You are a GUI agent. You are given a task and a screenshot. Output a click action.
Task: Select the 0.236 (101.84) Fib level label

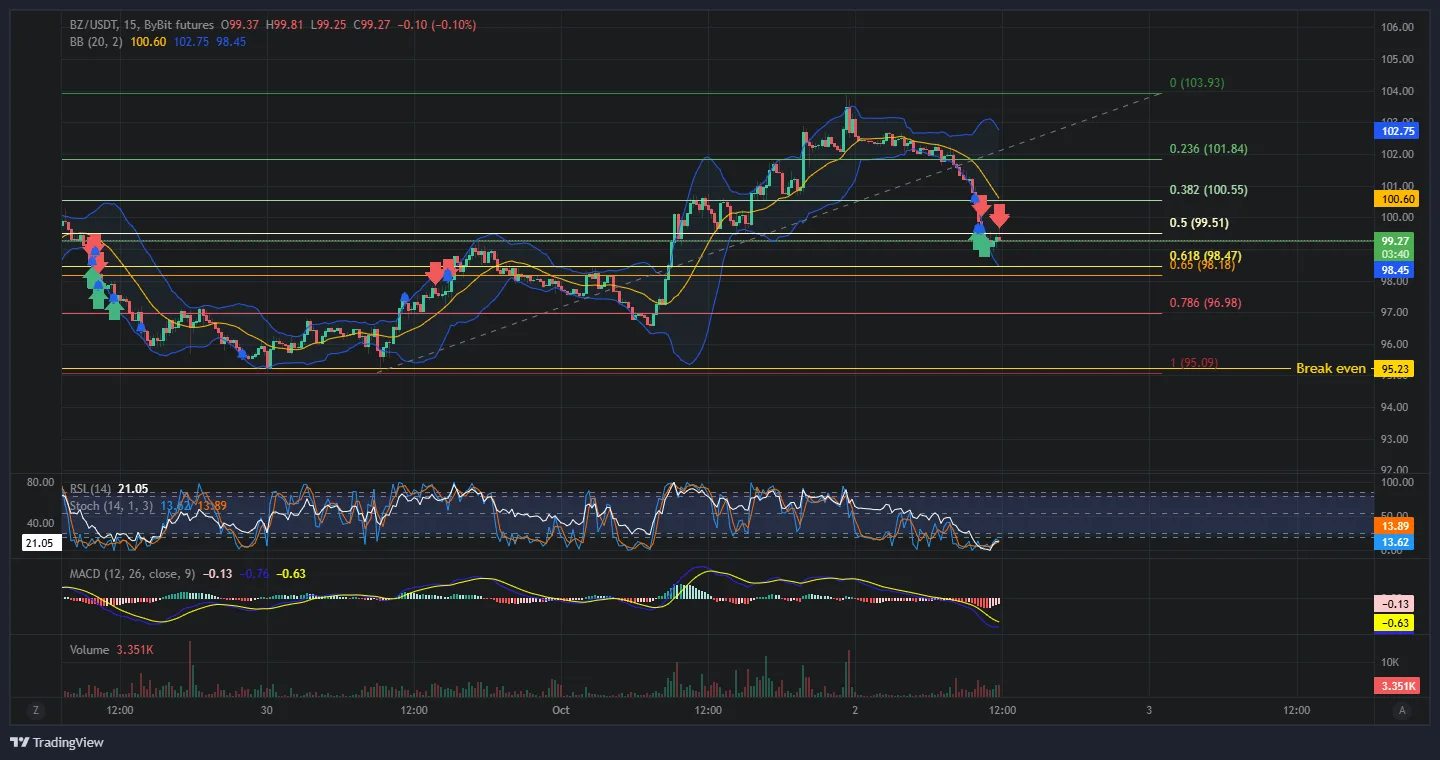click(1209, 149)
